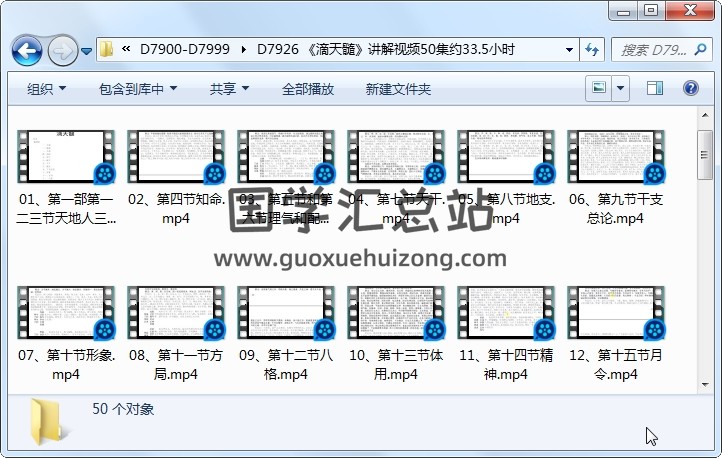Screen dimensions: 722x459
Task: Select video 07、第十节形象.mp4
Action: click(x=66, y=334)
